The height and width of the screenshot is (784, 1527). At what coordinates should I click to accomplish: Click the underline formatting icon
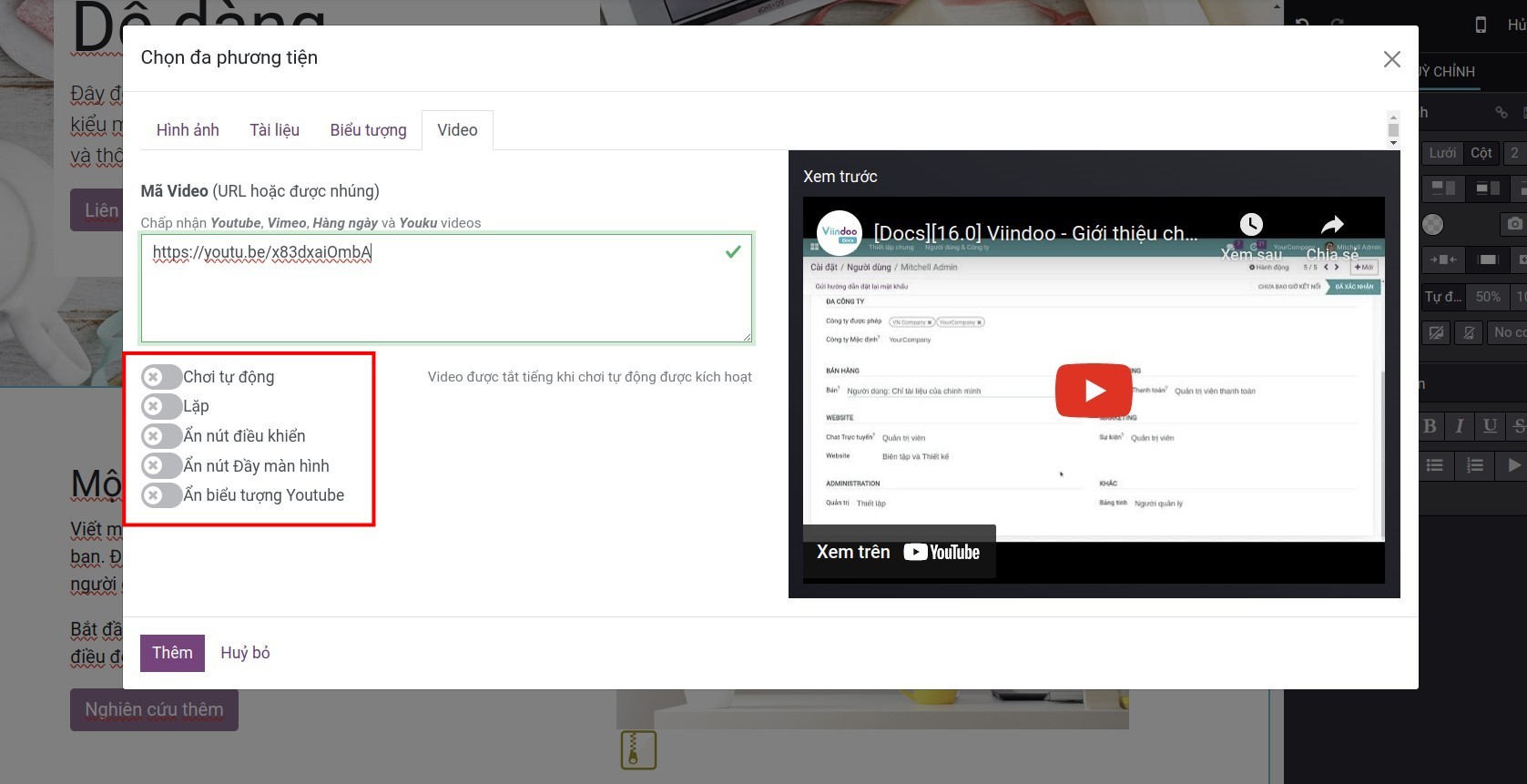(1490, 425)
